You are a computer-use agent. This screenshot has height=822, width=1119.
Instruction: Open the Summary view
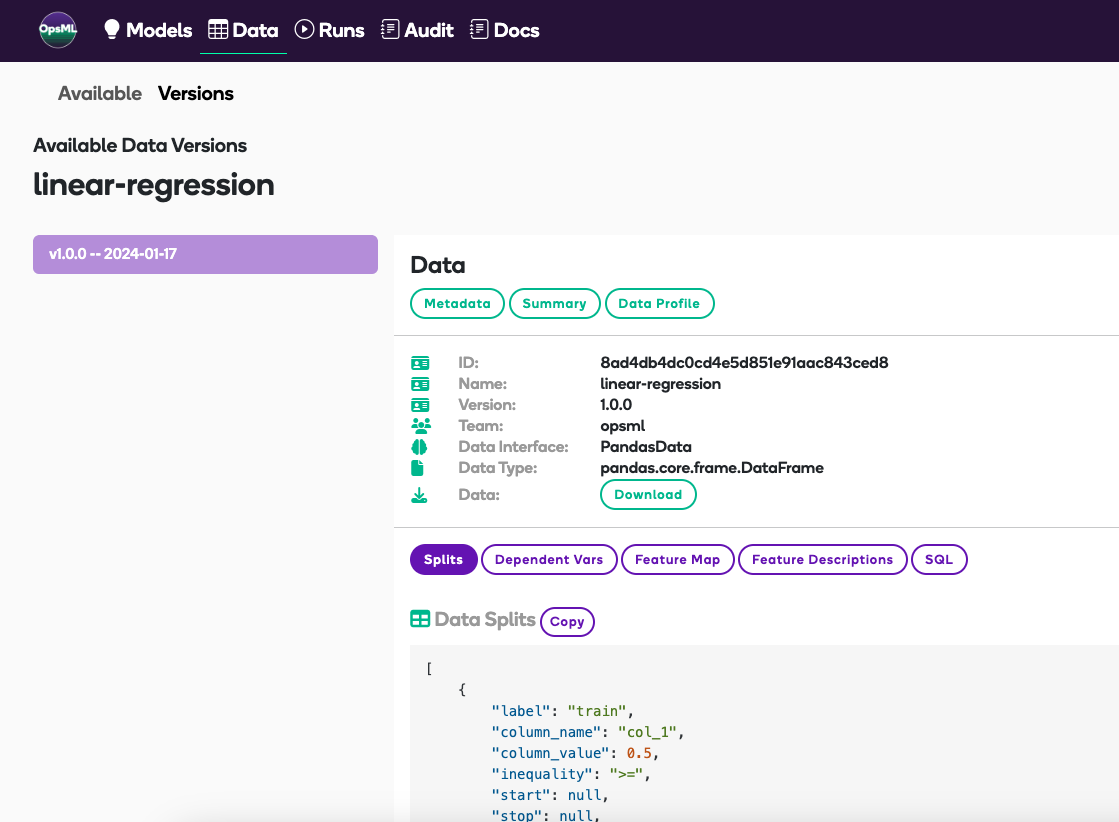[x=555, y=303]
